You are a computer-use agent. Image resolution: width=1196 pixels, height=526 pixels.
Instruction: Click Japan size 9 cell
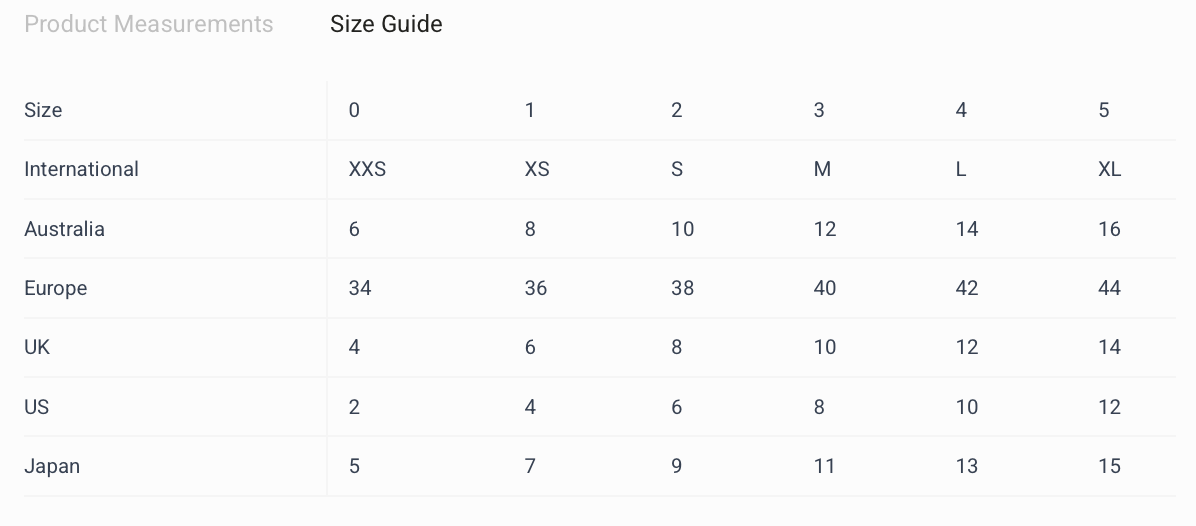point(677,466)
